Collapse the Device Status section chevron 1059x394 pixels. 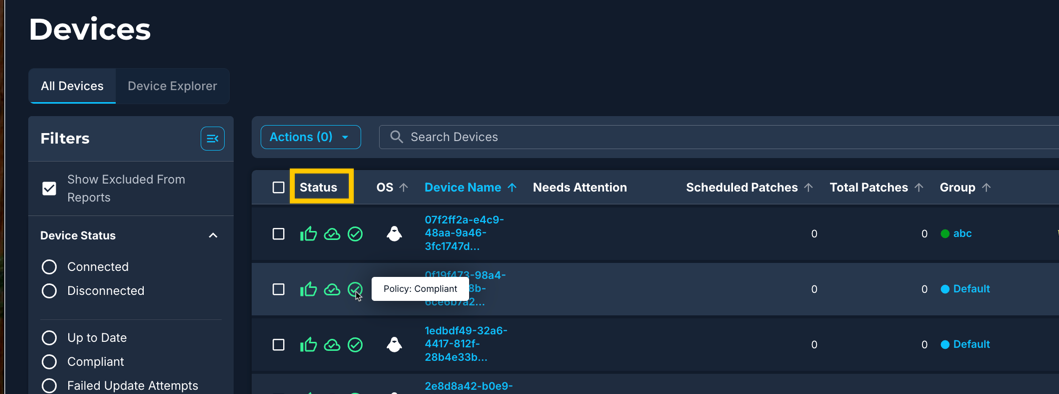[213, 236]
